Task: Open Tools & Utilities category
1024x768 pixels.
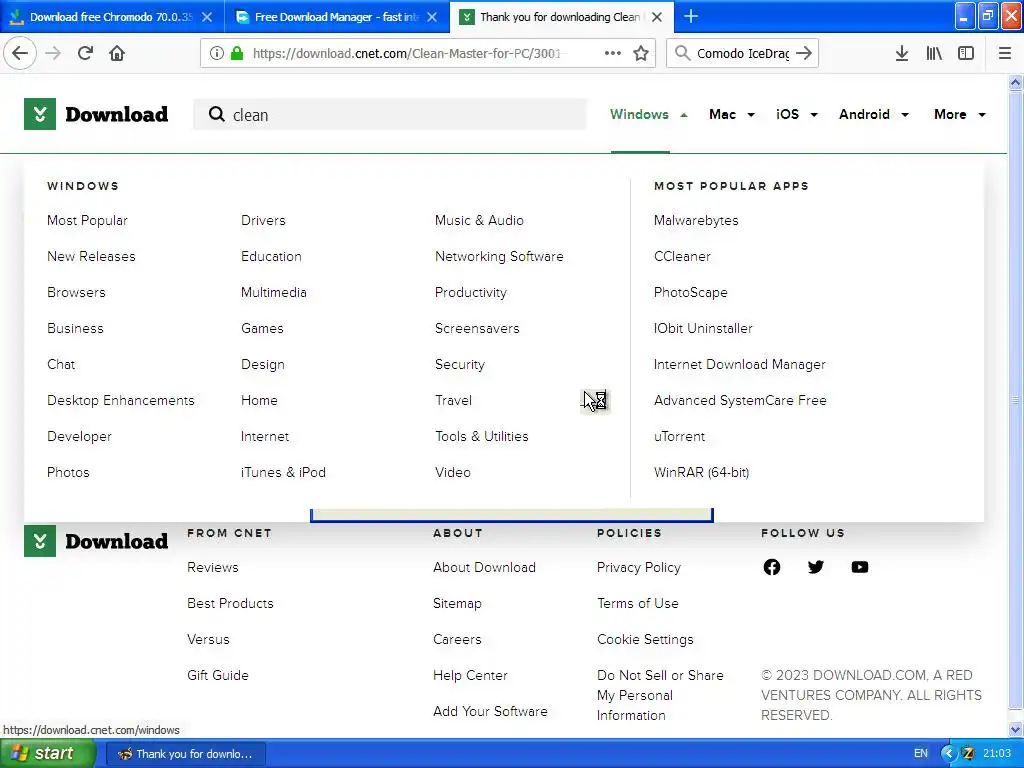Action: [482, 436]
